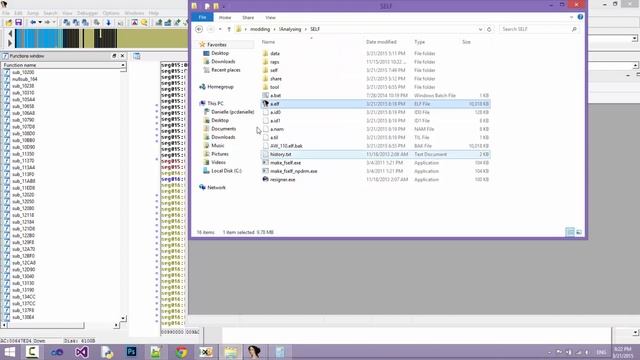Expand the Explorer ribbon chevron
Viewport: 640px width, 360px height.
click(x=571, y=17)
